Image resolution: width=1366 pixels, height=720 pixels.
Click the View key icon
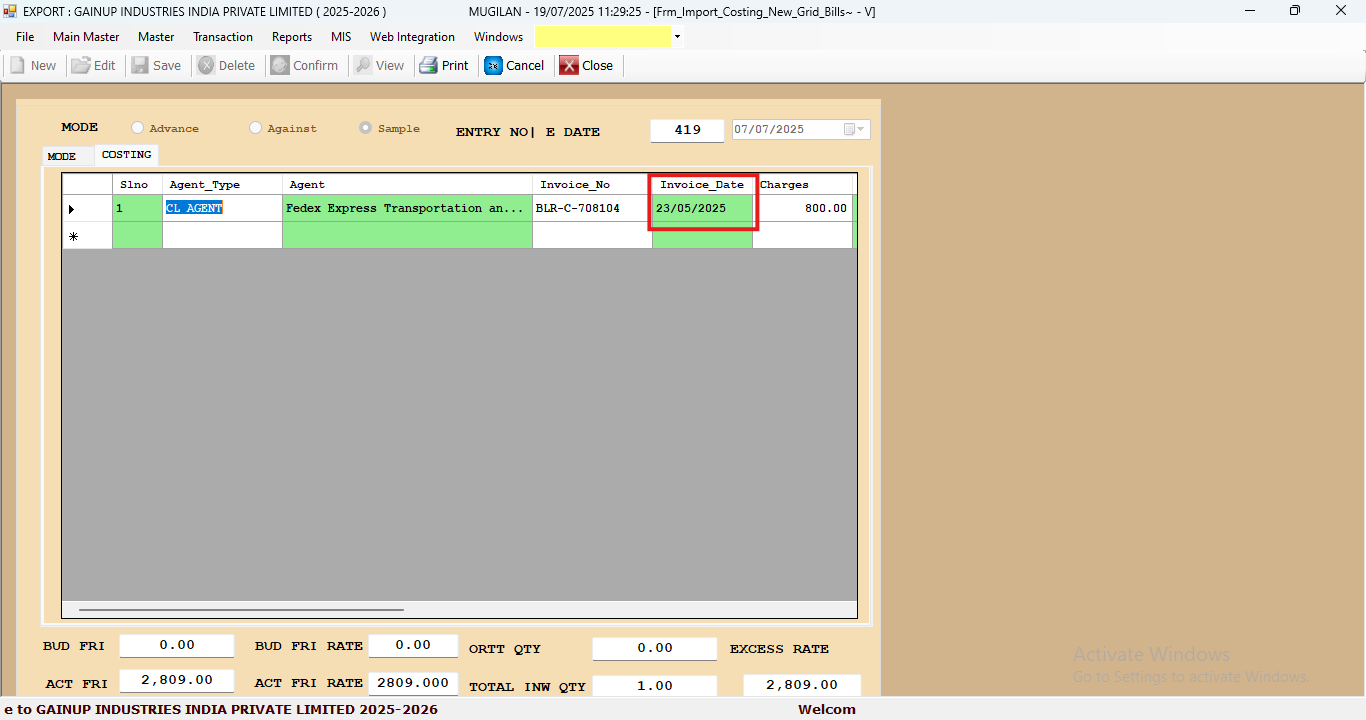pos(363,65)
